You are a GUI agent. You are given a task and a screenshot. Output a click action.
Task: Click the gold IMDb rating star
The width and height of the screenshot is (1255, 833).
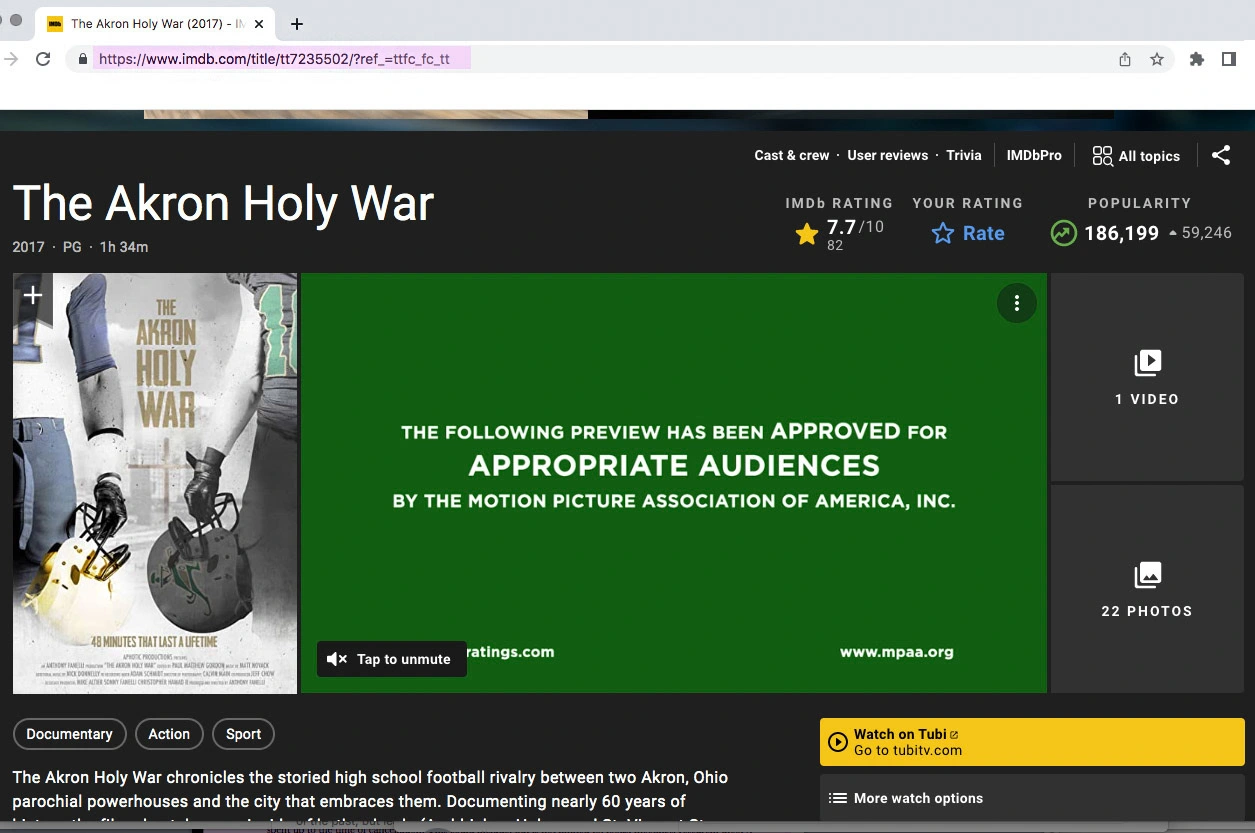coord(807,234)
